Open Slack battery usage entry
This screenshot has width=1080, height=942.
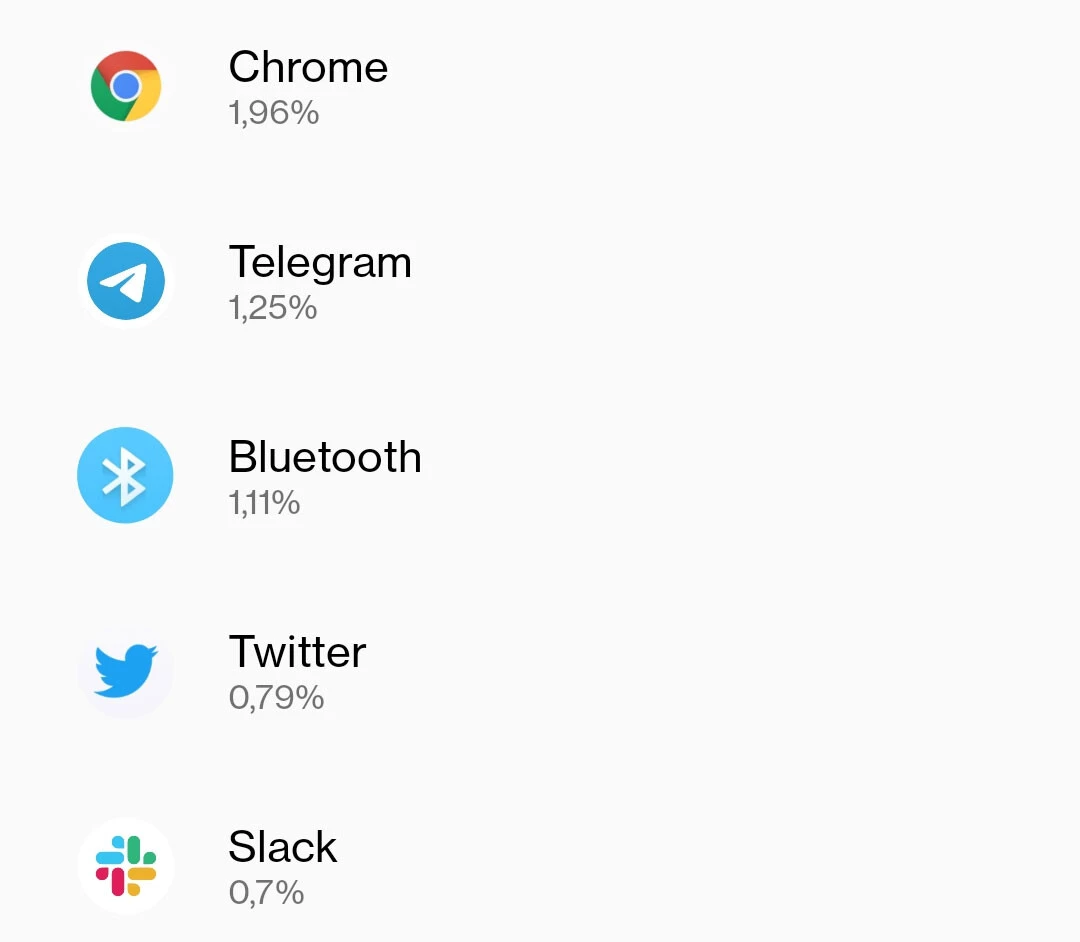point(540,866)
